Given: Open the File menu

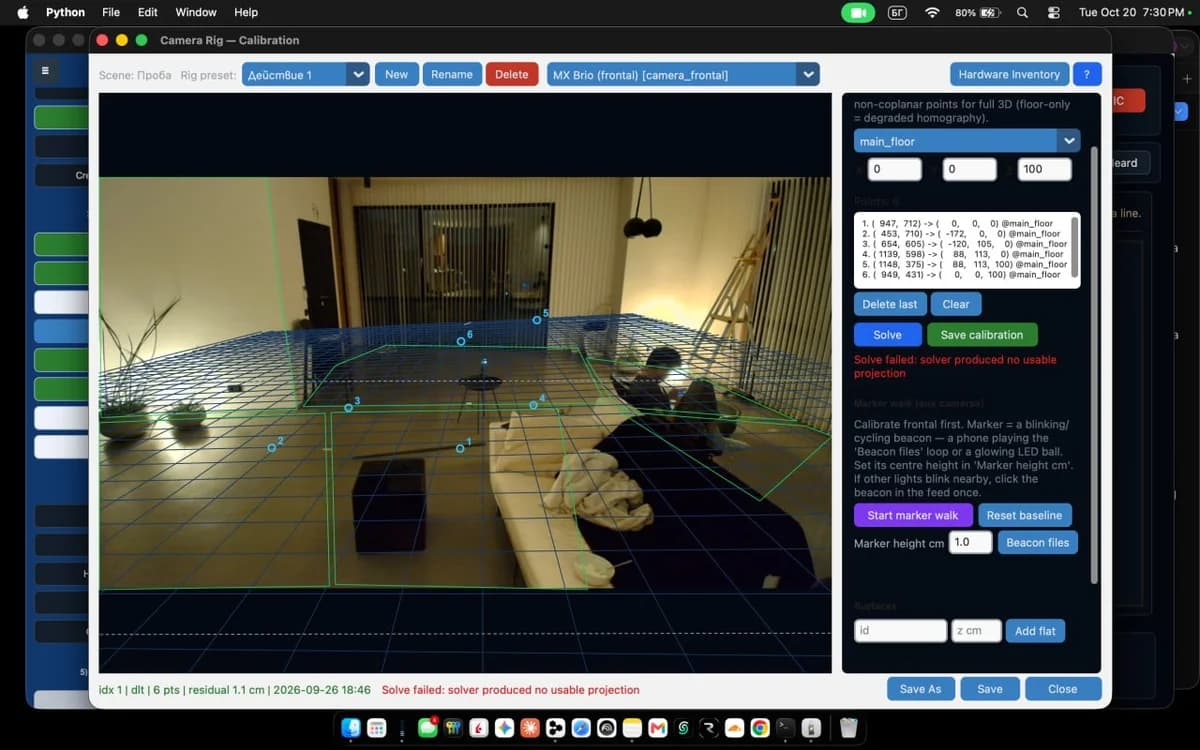Looking at the screenshot, I should pyautogui.click(x=111, y=12).
